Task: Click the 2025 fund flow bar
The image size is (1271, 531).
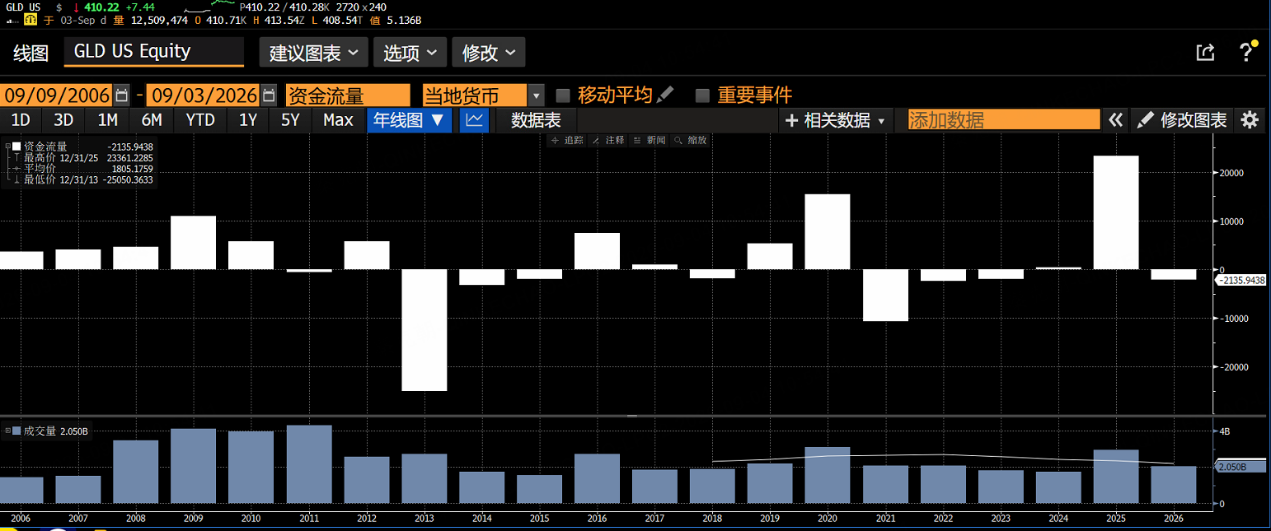Action: (x=1116, y=212)
